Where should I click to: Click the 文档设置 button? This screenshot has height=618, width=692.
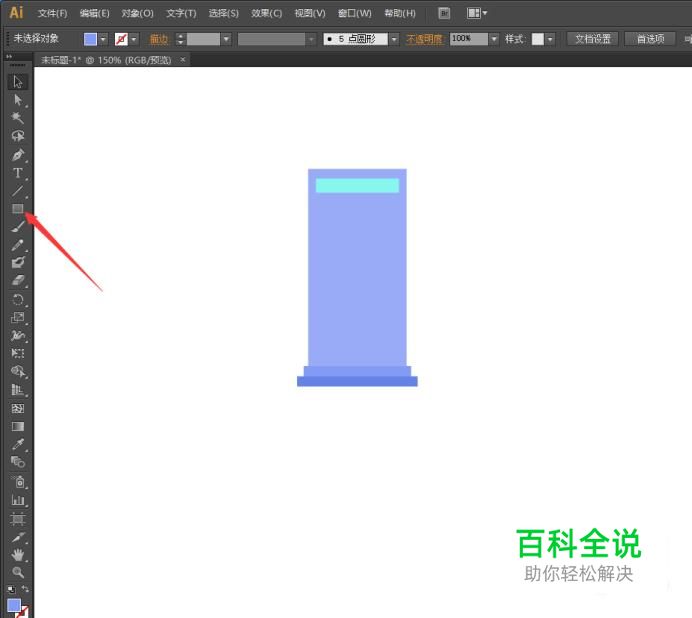(593, 39)
